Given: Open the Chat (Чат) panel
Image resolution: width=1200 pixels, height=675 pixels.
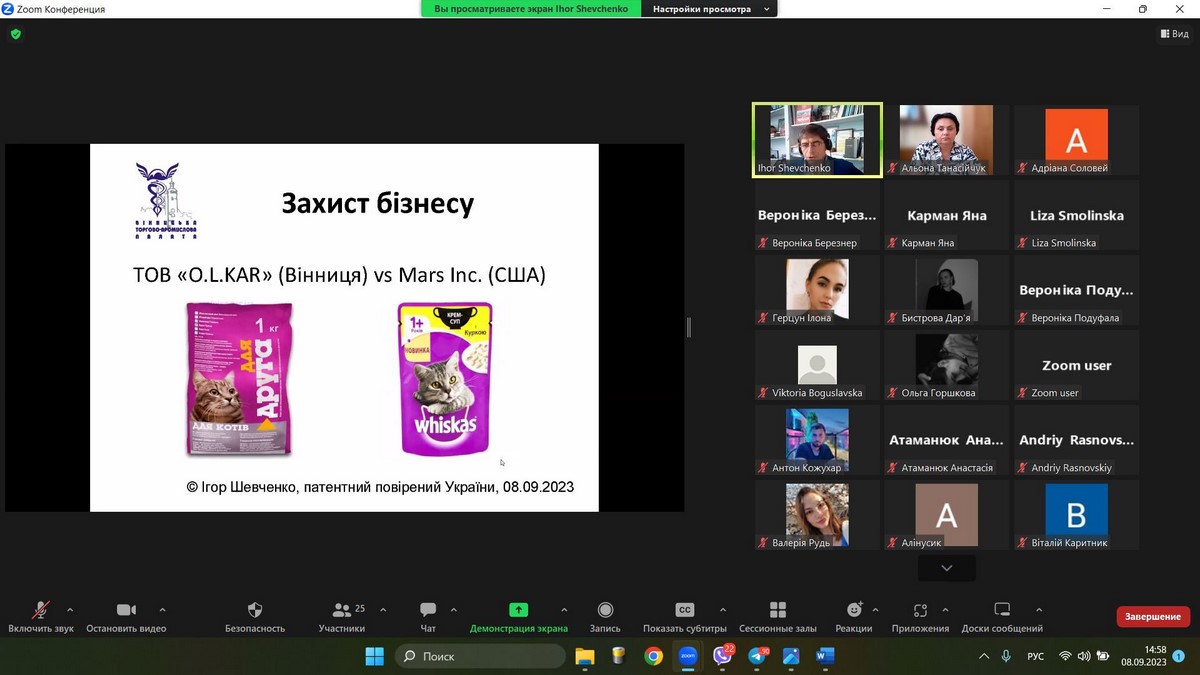Looking at the screenshot, I should pos(428,610).
